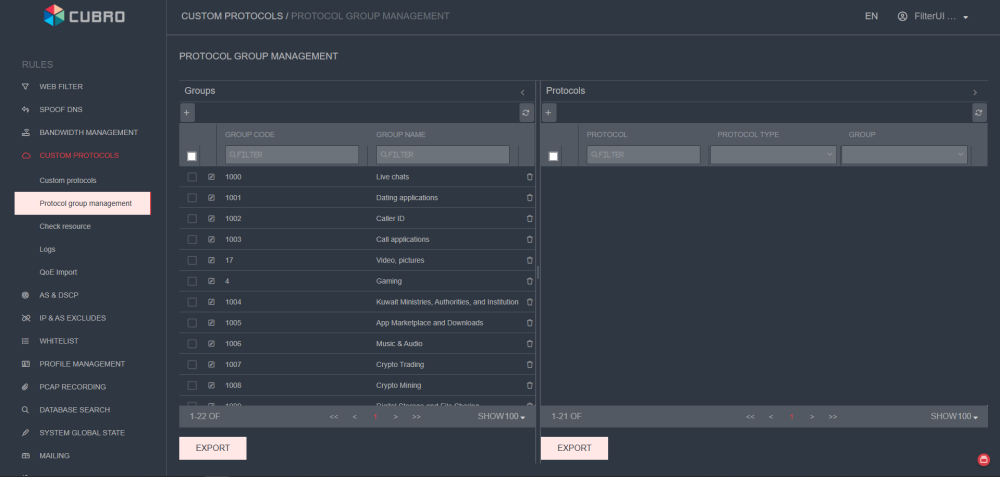Collapse the Groups panel with its chevron
The height and width of the screenshot is (477, 1000).
pyautogui.click(x=522, y=92)
